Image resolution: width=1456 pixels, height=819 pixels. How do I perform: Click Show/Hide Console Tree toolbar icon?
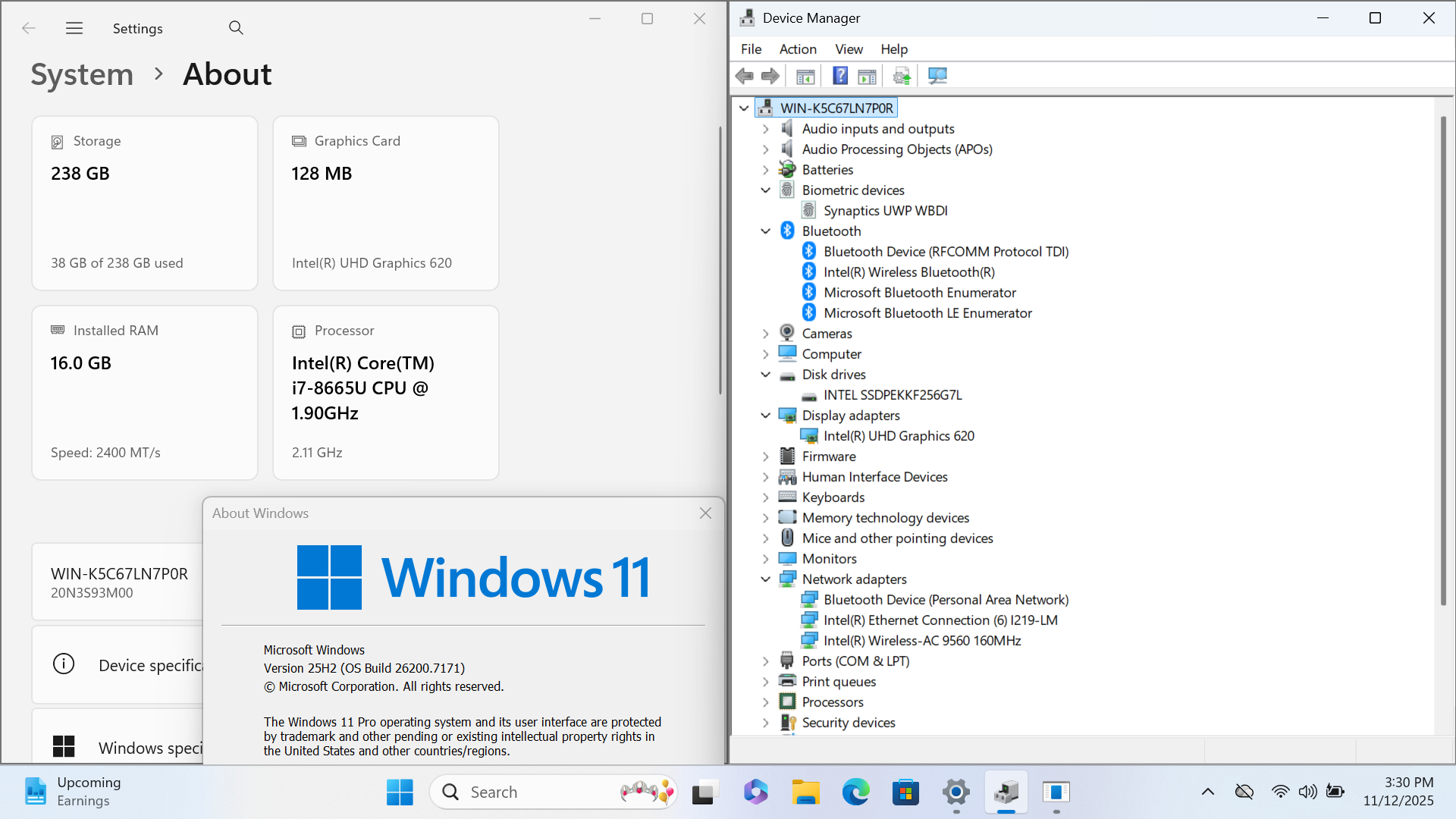(805, 76)
